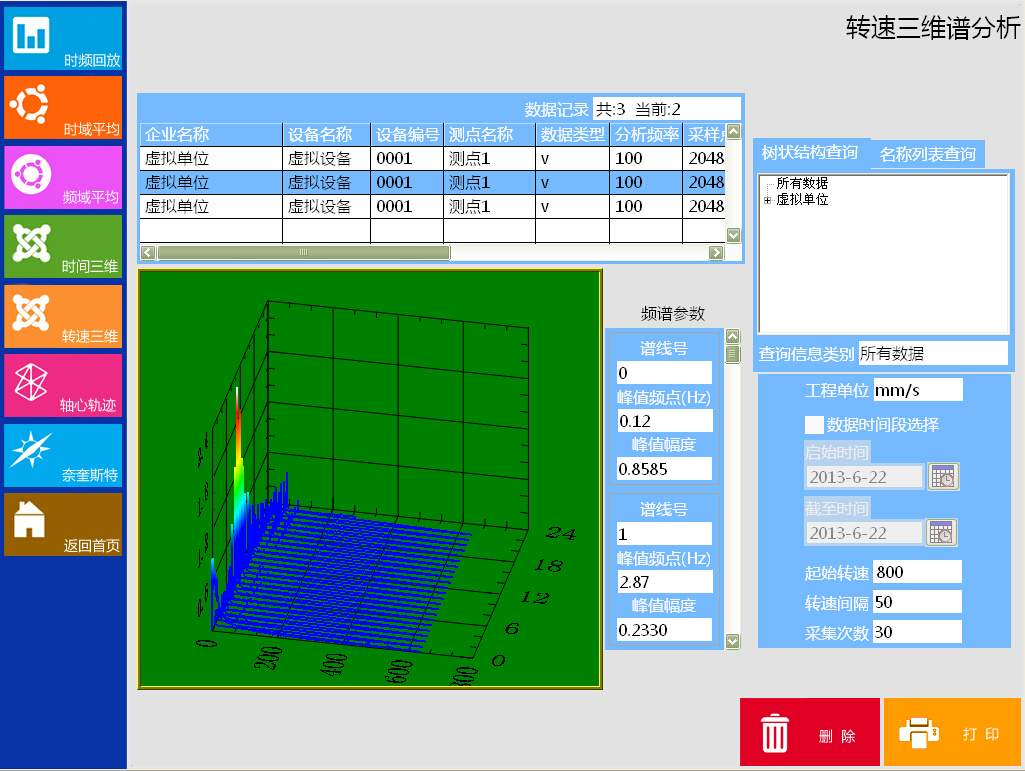
Task: Expand the 虚拟单位 tree node
Action: (767, 200)
